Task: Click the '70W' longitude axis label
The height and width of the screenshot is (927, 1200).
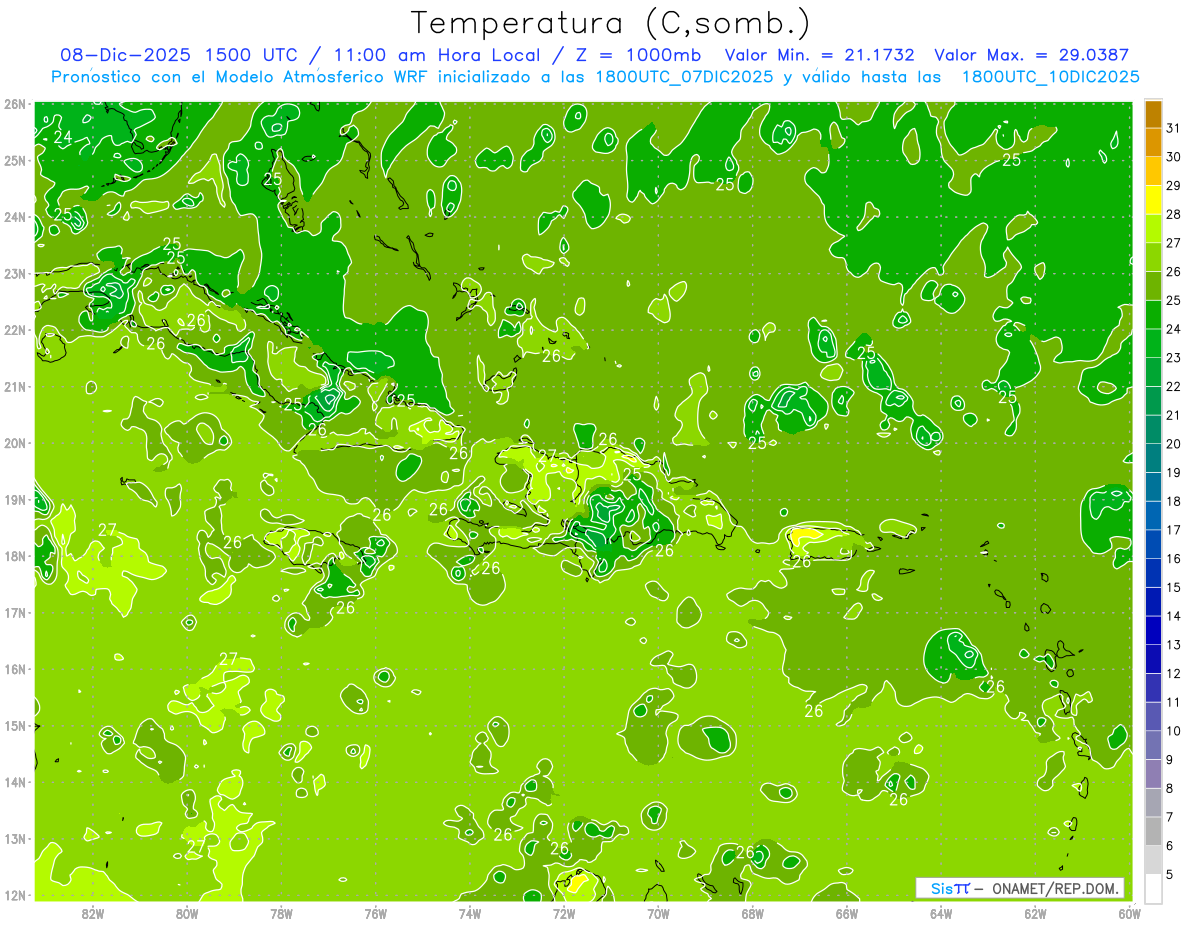Action: tap(658, 913)
